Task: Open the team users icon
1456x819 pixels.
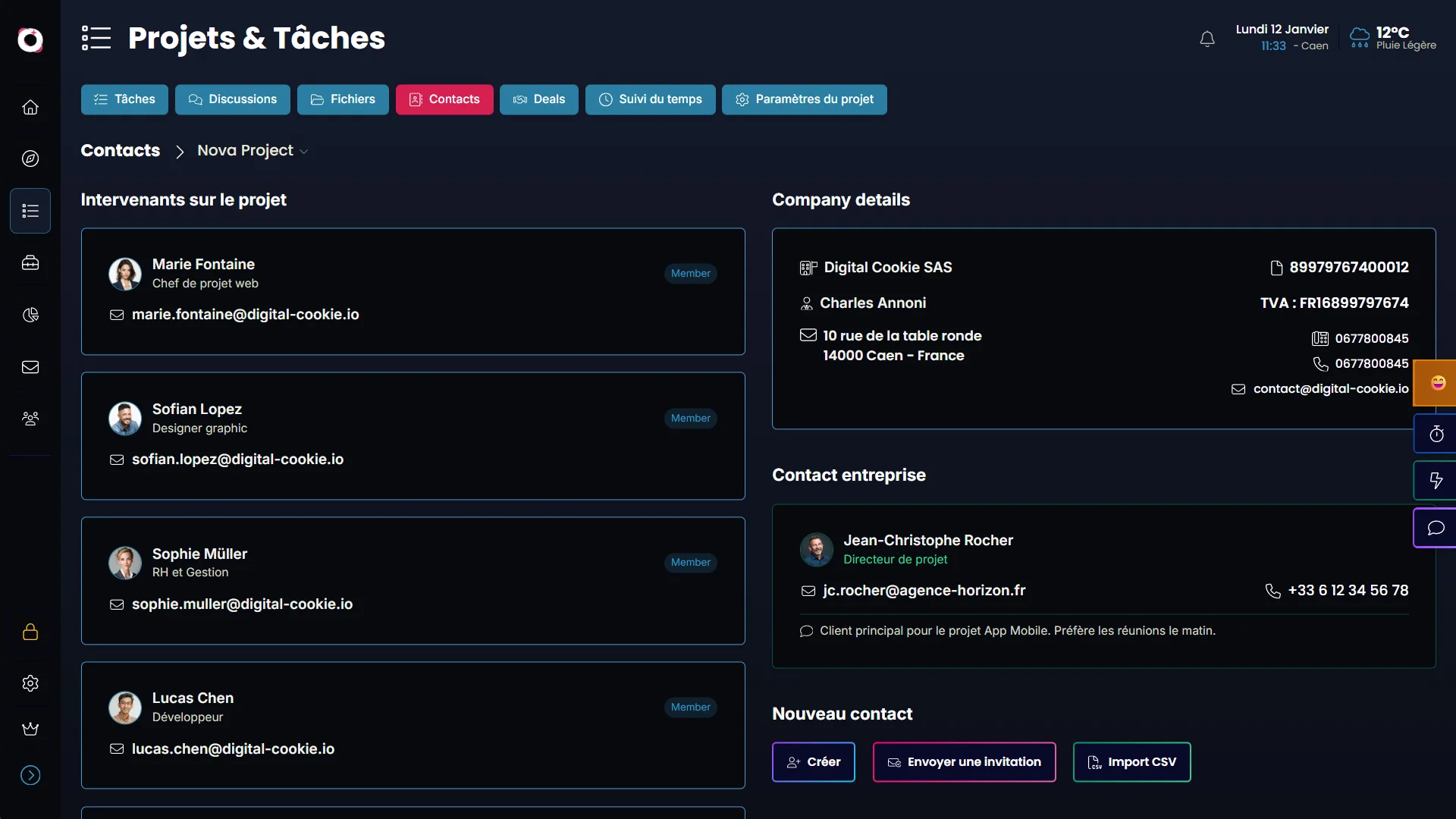Action: tap(30, 419)
